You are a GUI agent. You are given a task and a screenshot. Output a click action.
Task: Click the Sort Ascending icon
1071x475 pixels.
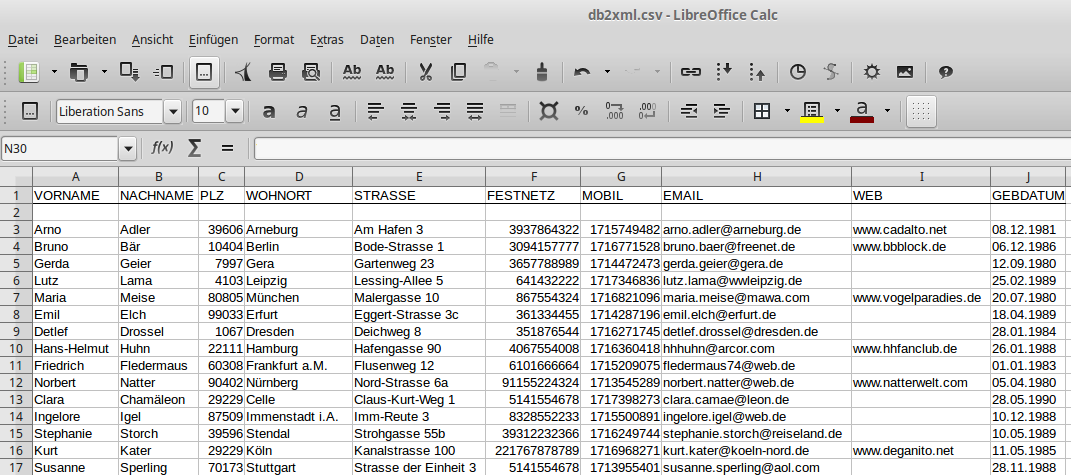(x=726, y=72)
